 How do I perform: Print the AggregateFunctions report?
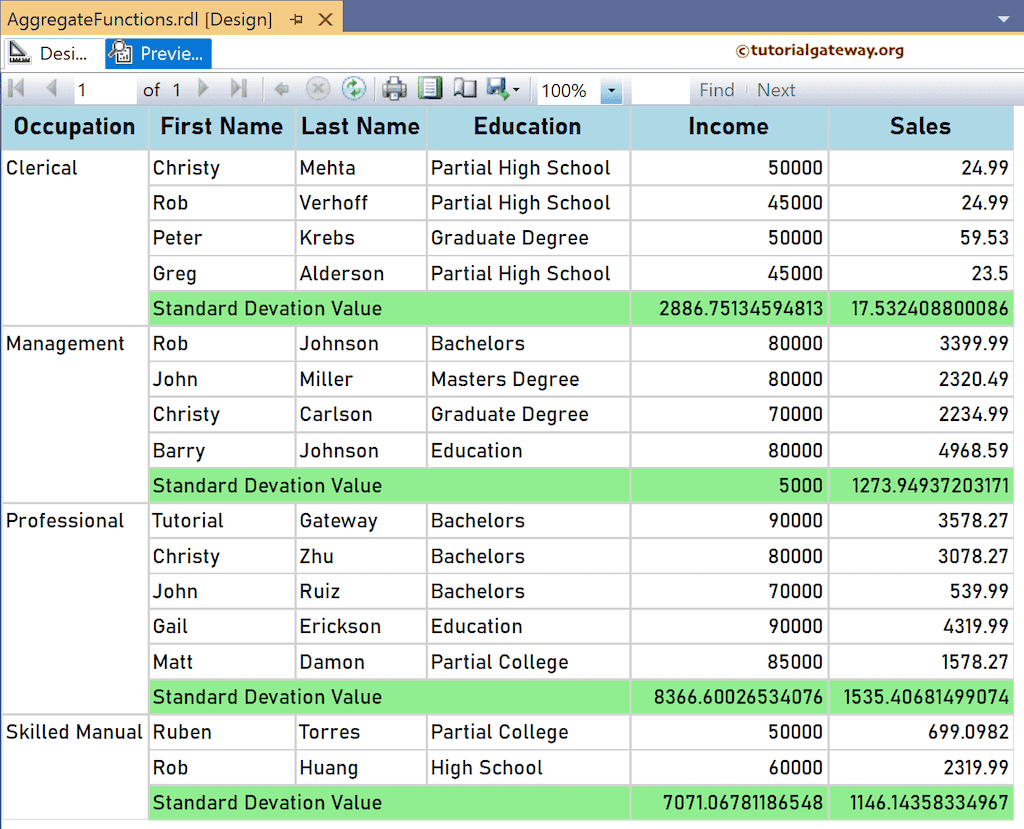(x=394, y=89)
